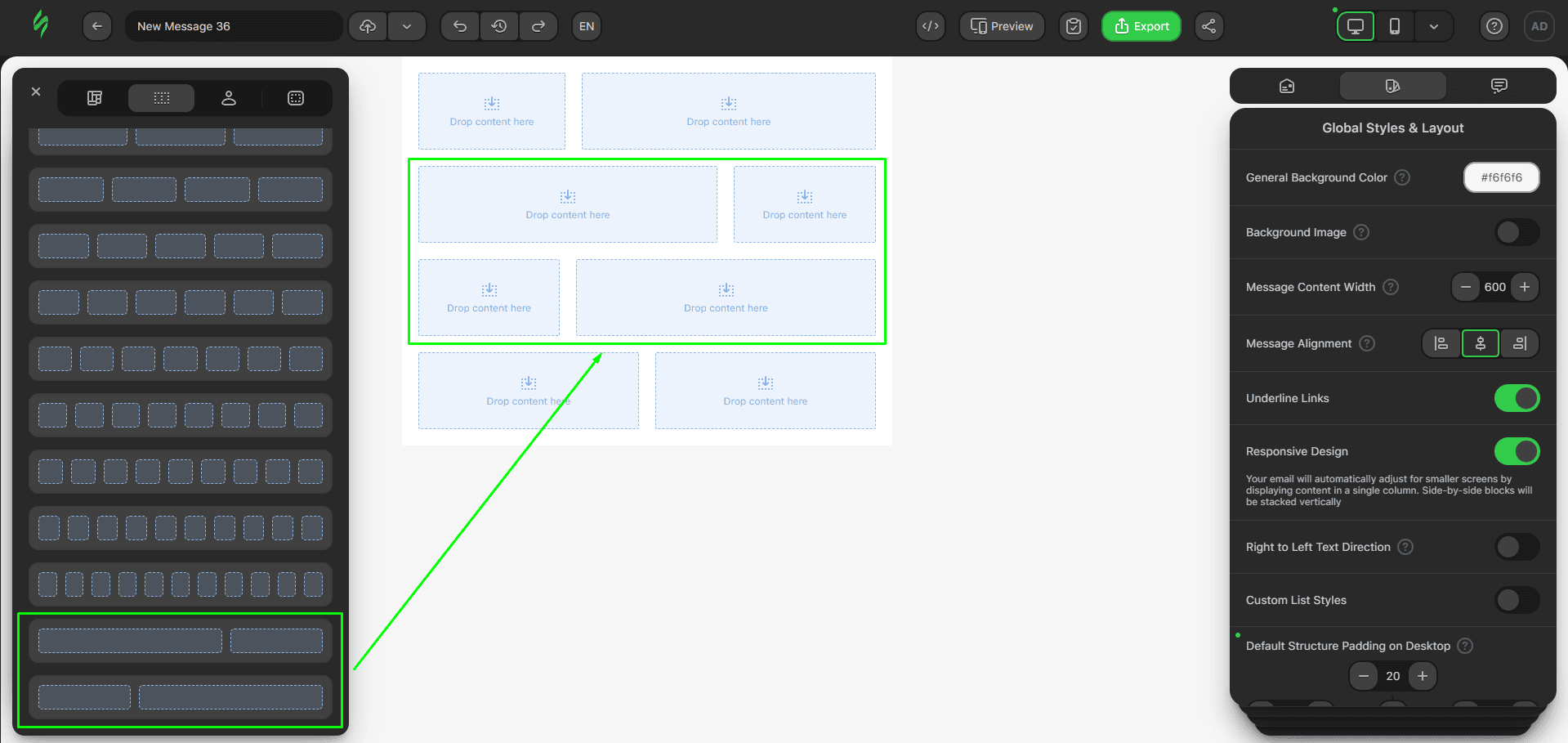This screenshot has width=1568, height=743.
Task: Open the comments tab on the right panel
Action: pyautogui.click(x=1499, y=86)
